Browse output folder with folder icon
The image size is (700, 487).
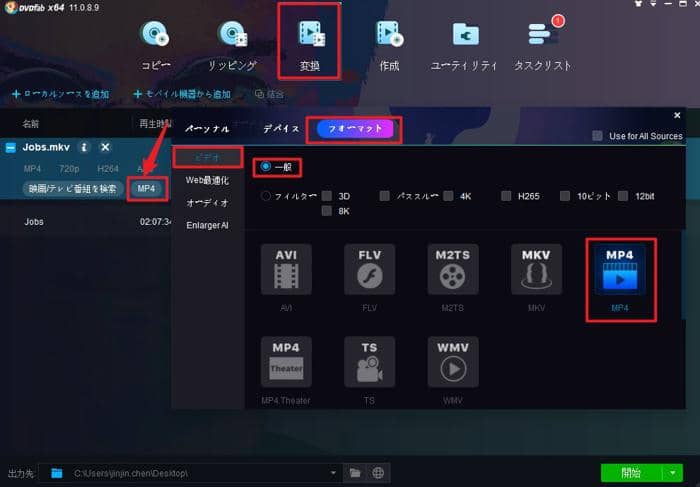click(x=355, y=473)
